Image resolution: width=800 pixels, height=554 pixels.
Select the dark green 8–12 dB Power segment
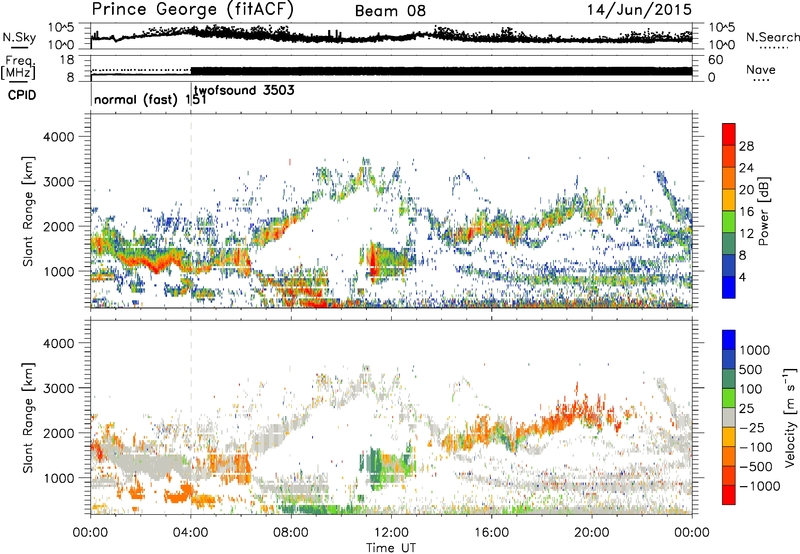(729, 244)
